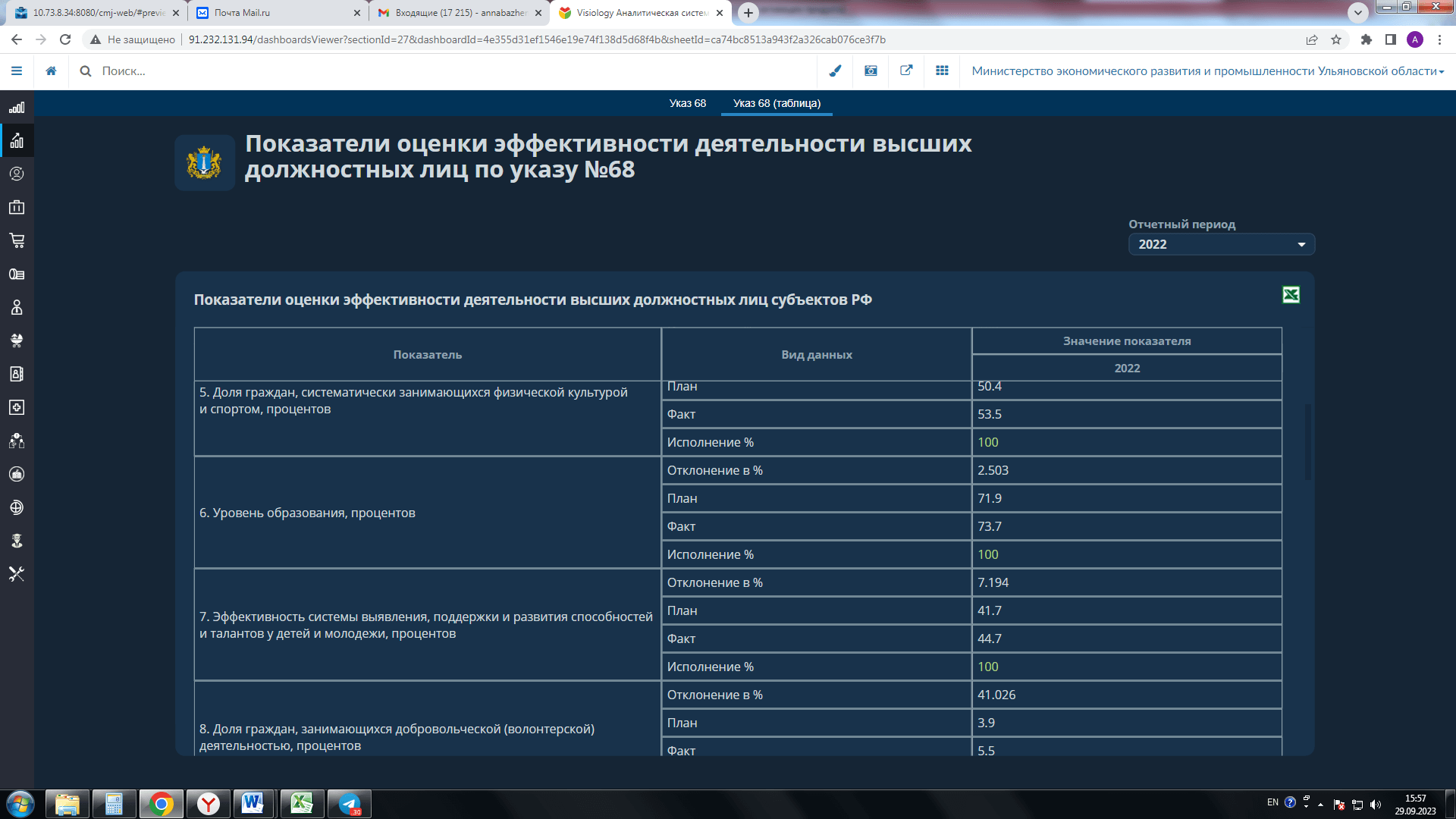Open the growth chart sidebar section
This screenshot has width=1456, height=819.
pos(17,141)
